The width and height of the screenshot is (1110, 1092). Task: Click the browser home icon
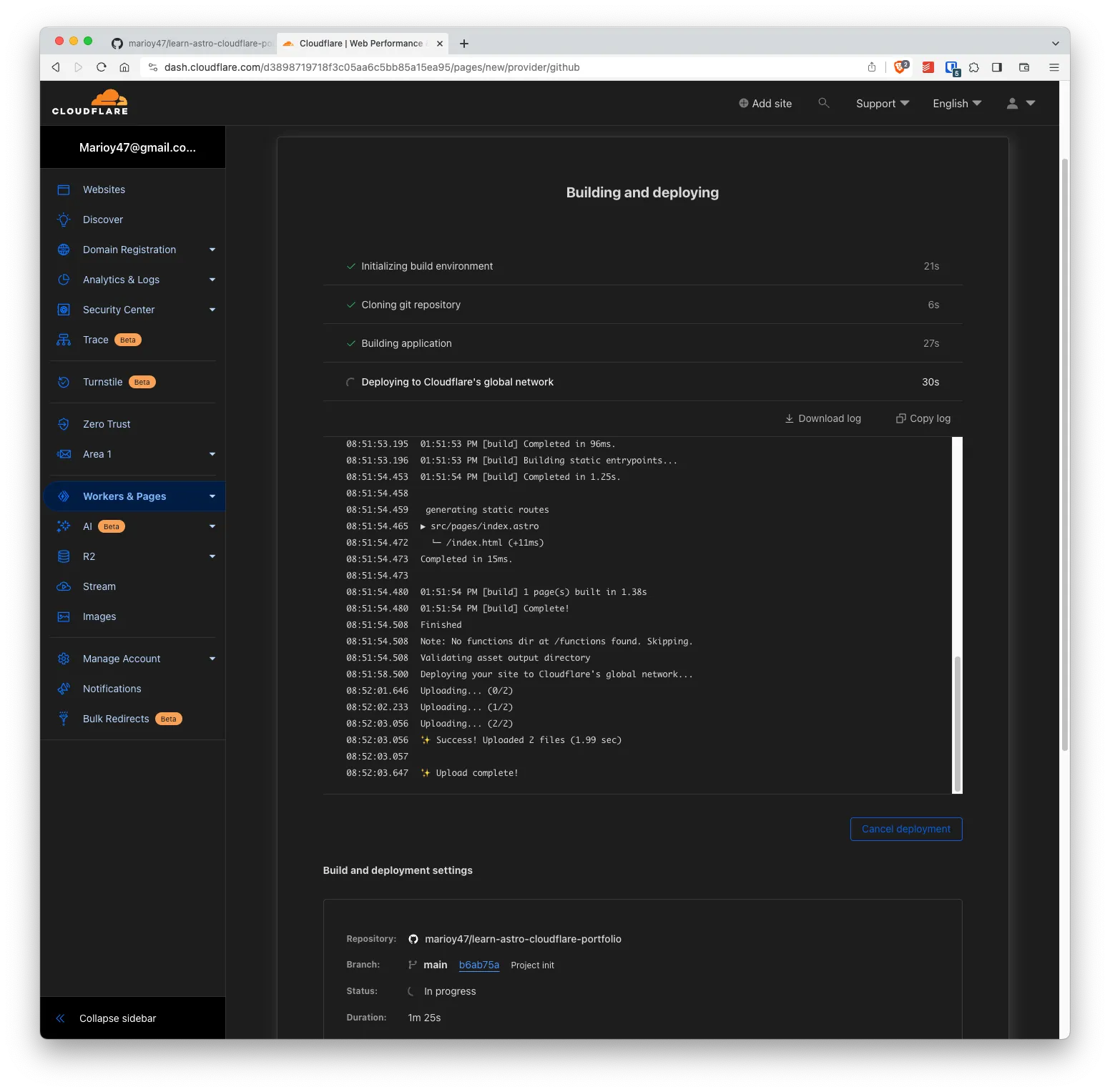click(124, 67)
